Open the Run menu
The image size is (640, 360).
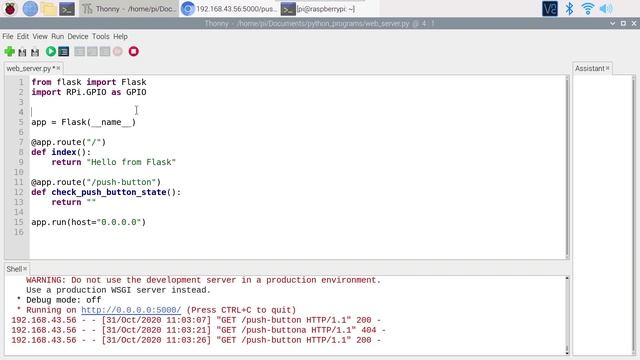pyautogui.click(x=58, y=36)
